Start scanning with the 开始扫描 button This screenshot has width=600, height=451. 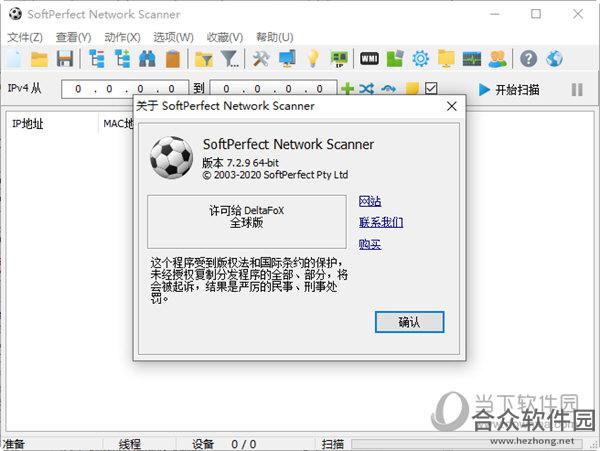(x=509, y=90)
